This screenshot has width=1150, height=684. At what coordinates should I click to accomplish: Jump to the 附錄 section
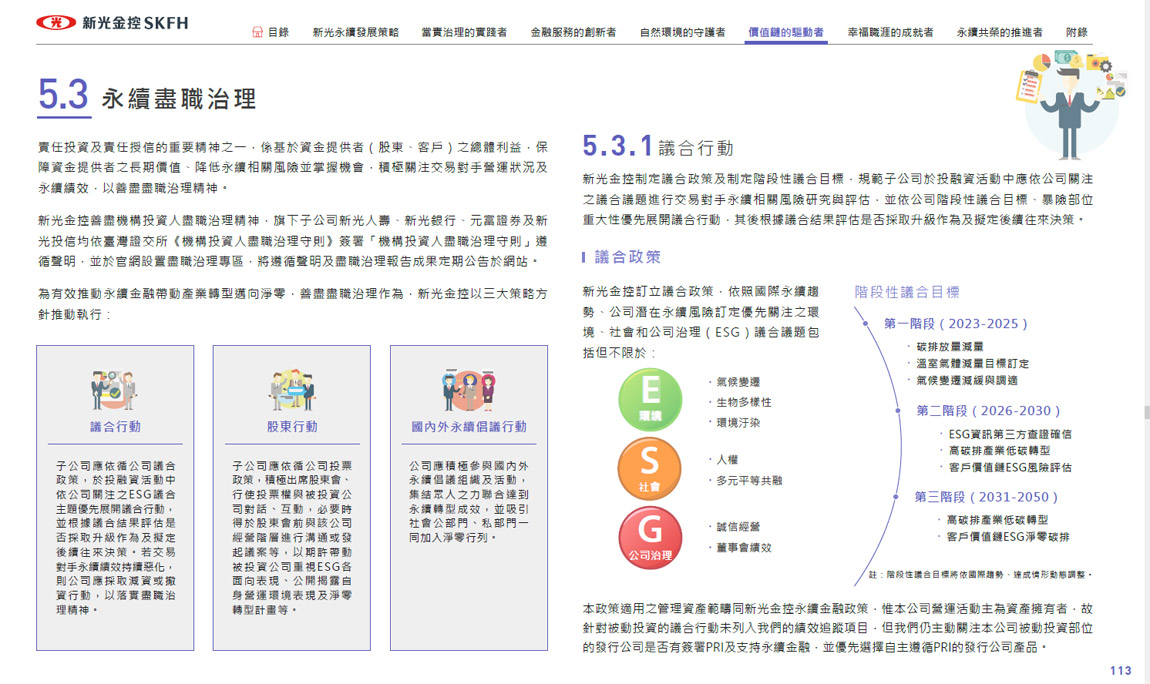click(1077, 32)
